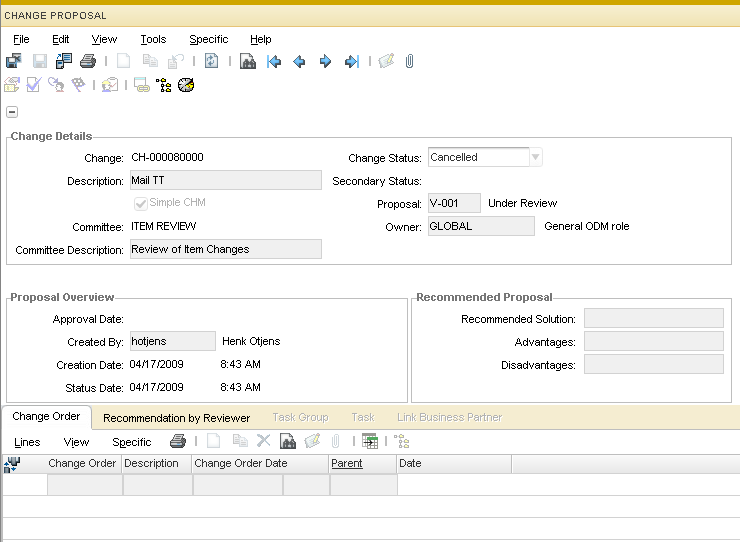Open the Lines menu in Change Order grid

coord(27,442)
